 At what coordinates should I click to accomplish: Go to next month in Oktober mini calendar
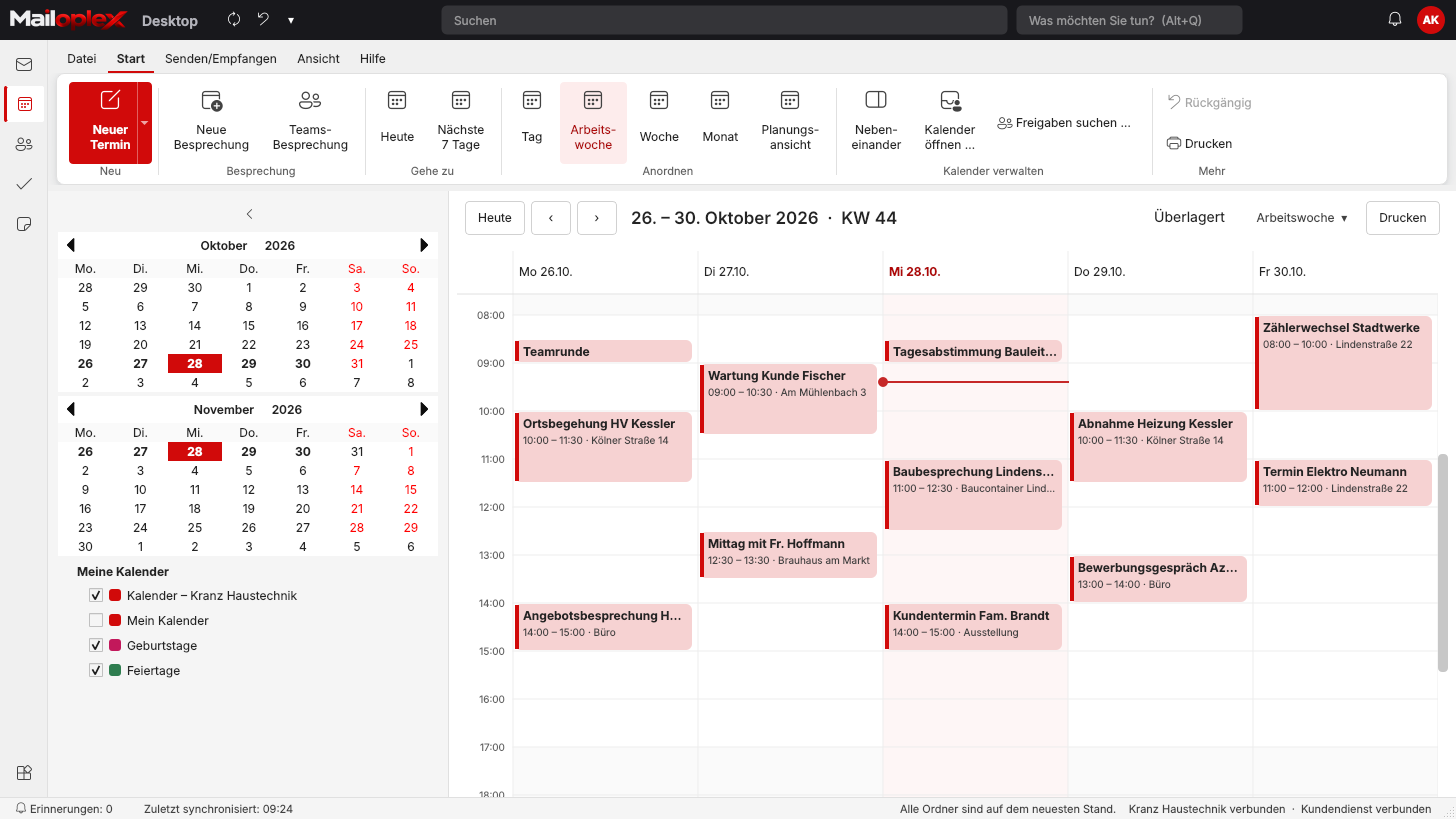425,245
